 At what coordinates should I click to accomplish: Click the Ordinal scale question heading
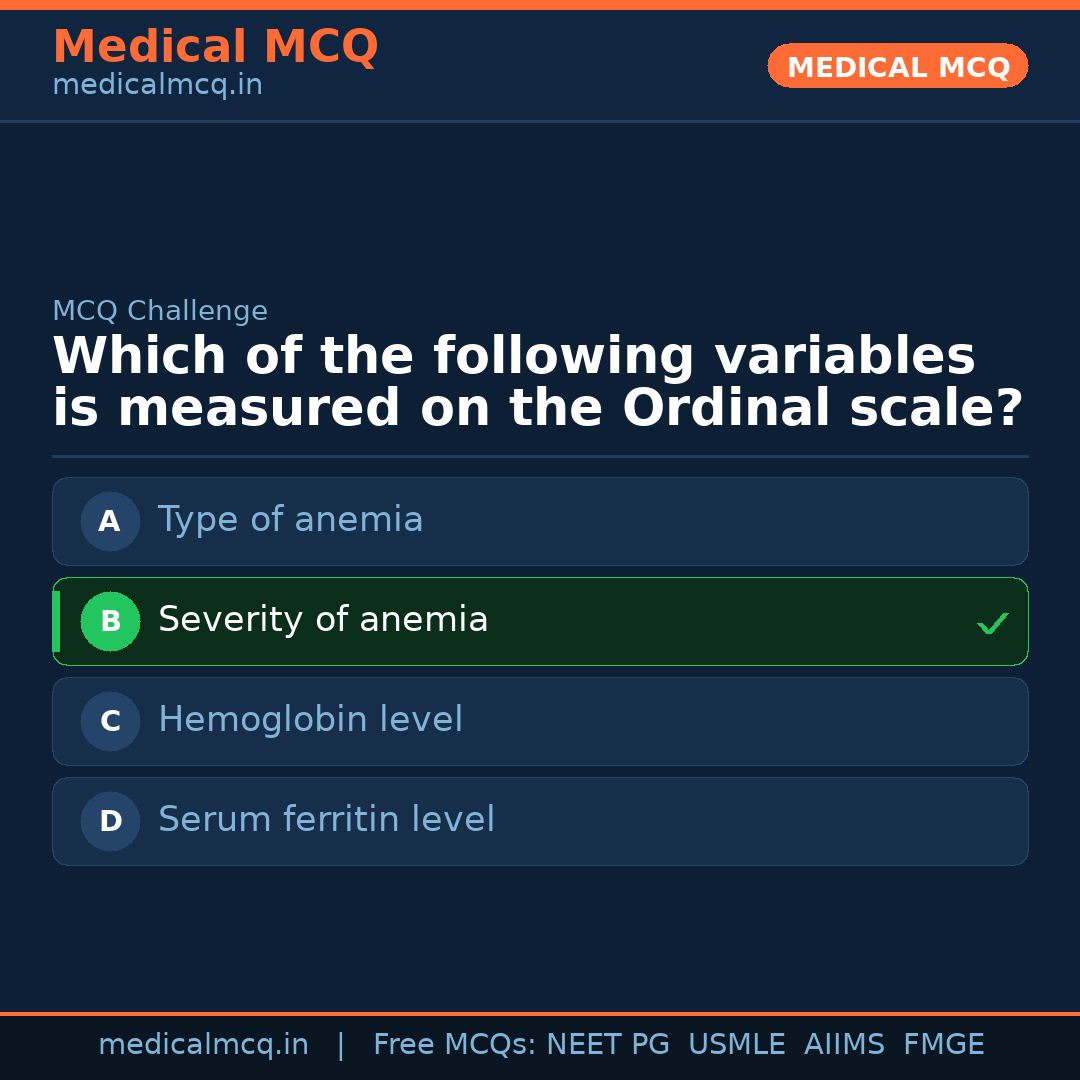(x=537, y=383)
